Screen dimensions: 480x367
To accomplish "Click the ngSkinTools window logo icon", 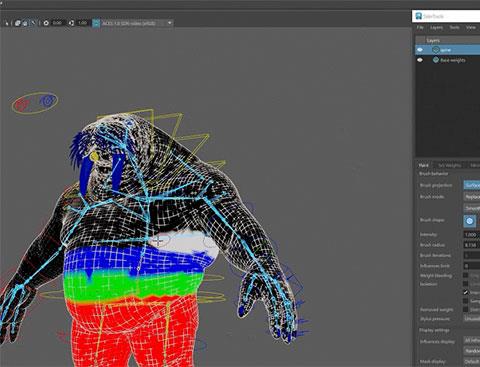I will click(418, 16).
